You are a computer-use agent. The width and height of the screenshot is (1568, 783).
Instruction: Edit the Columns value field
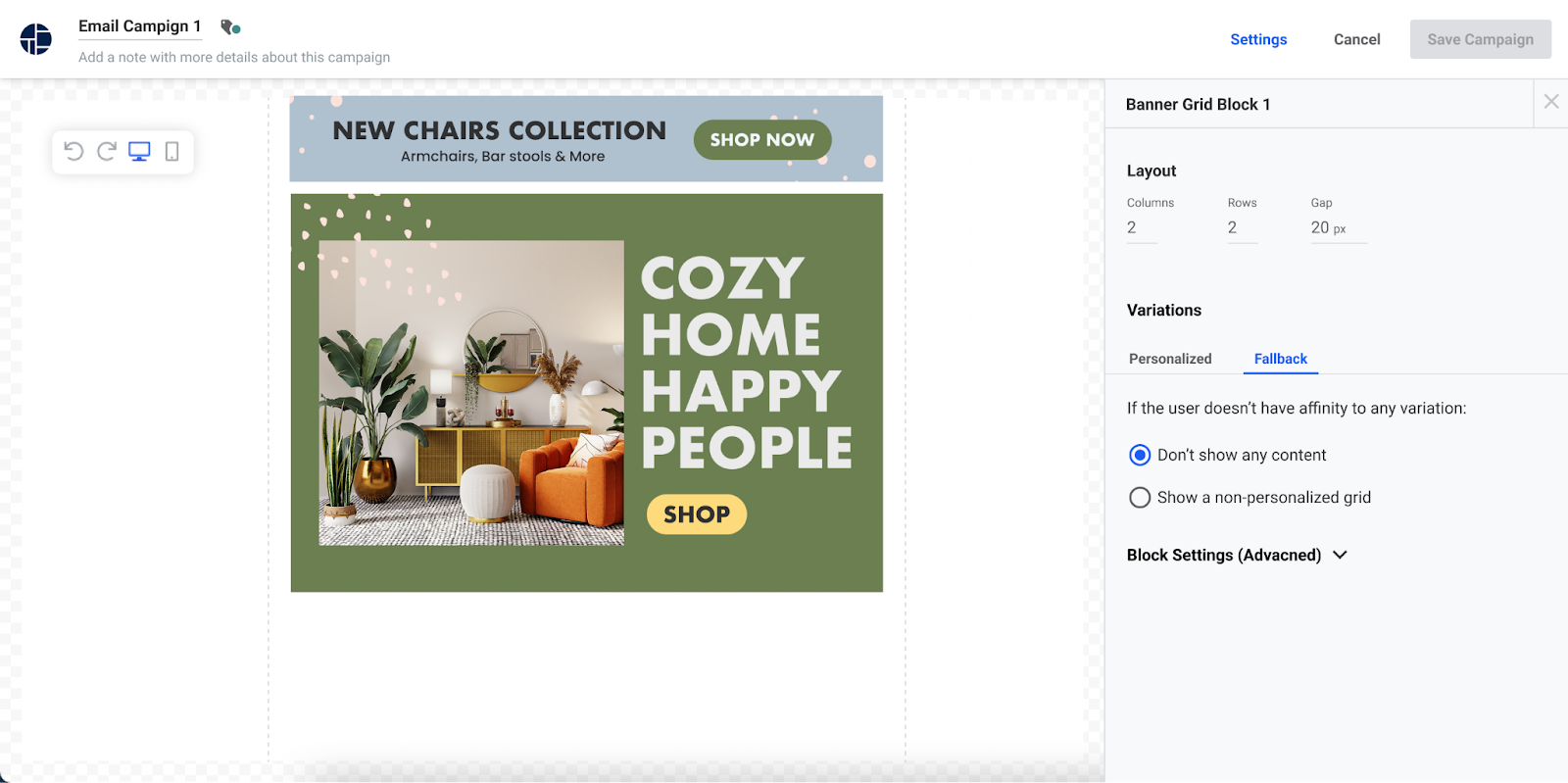[x=1142, y=228]
